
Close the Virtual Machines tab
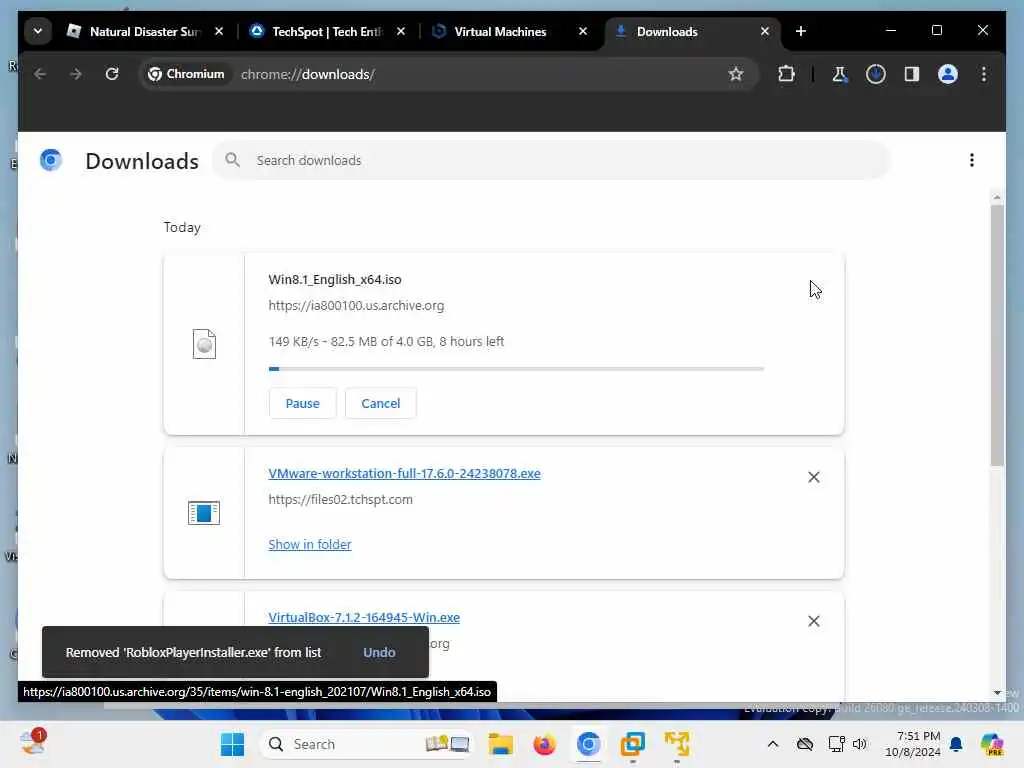click(583, 31)
